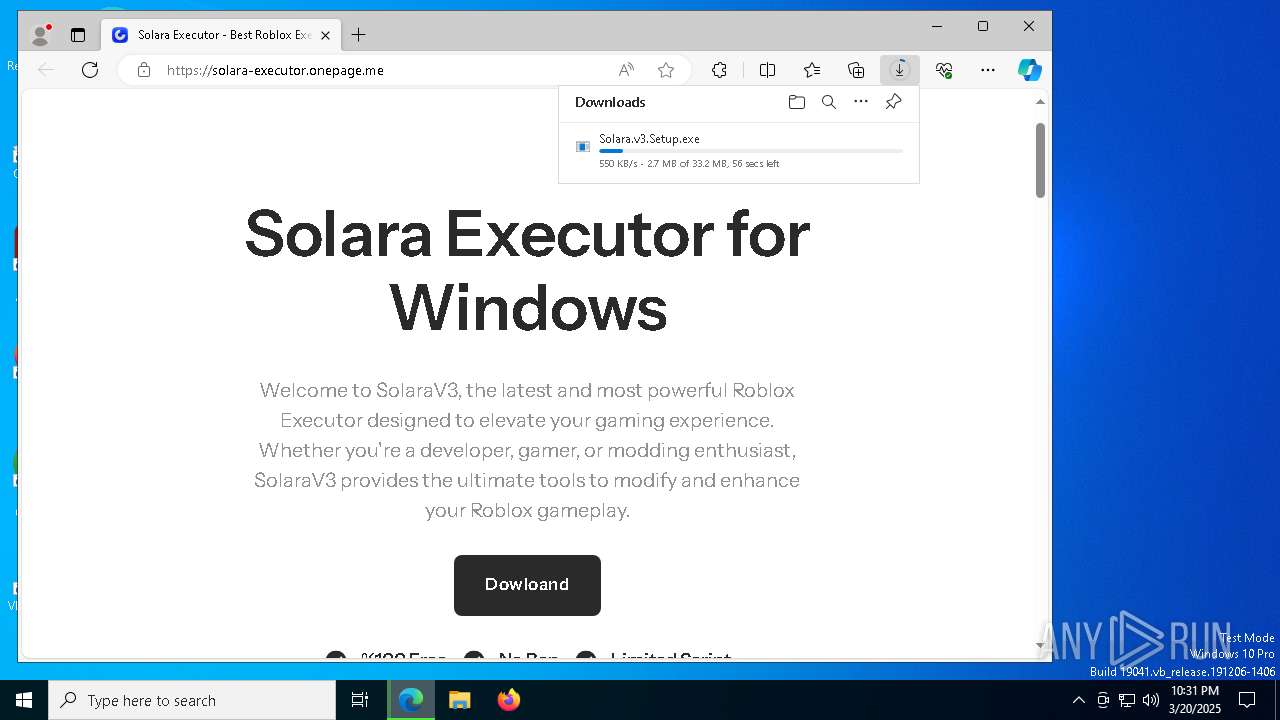The width and height of the screenshot is (1280, 720).
Task: Open File Explorer from taskbar
Action: [459, 700]
